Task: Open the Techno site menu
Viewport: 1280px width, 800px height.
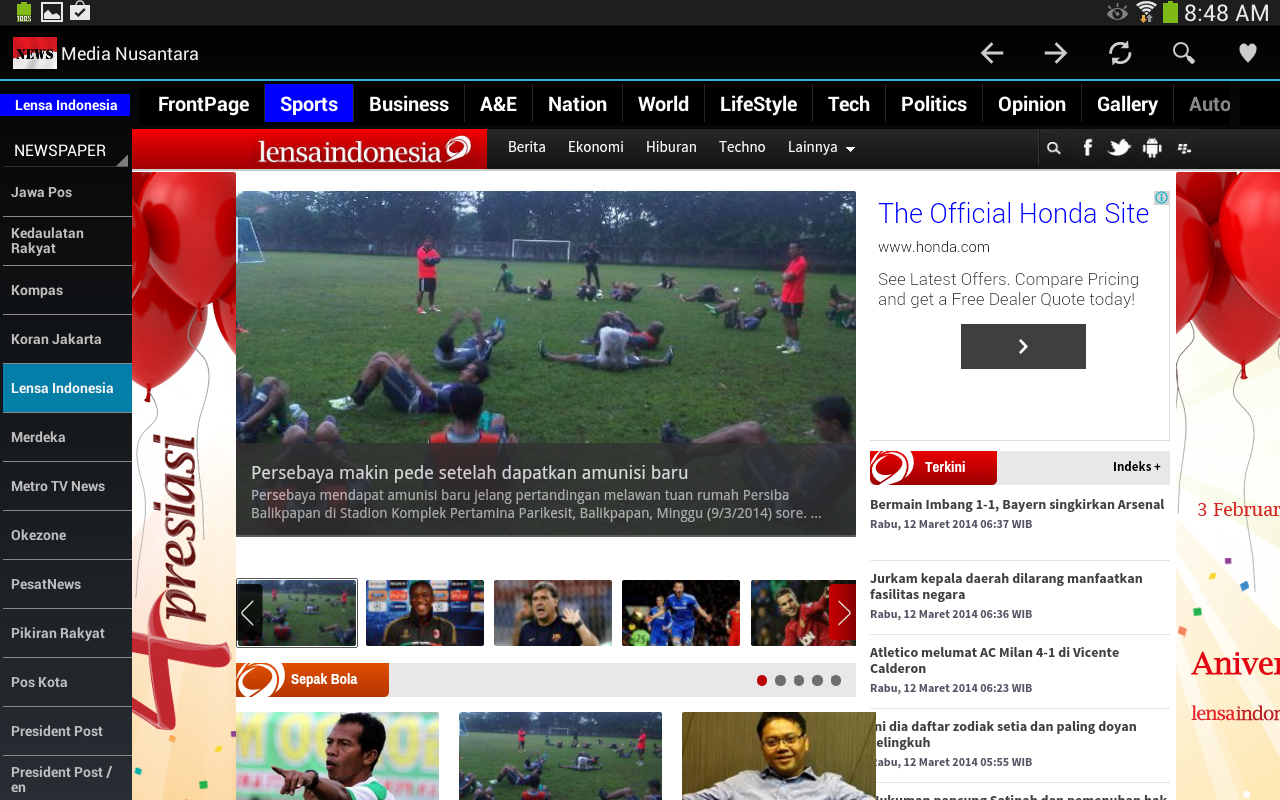Action: tap(742, 147)
